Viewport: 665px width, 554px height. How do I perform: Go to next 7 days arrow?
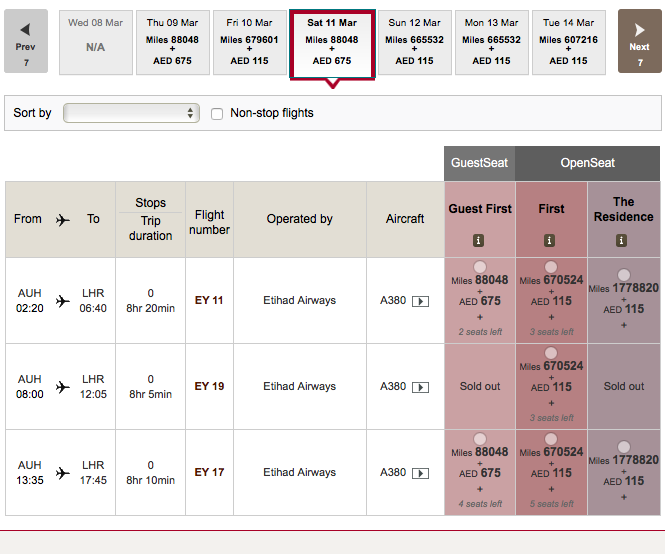pyautogui.click(x=639, y=41)
